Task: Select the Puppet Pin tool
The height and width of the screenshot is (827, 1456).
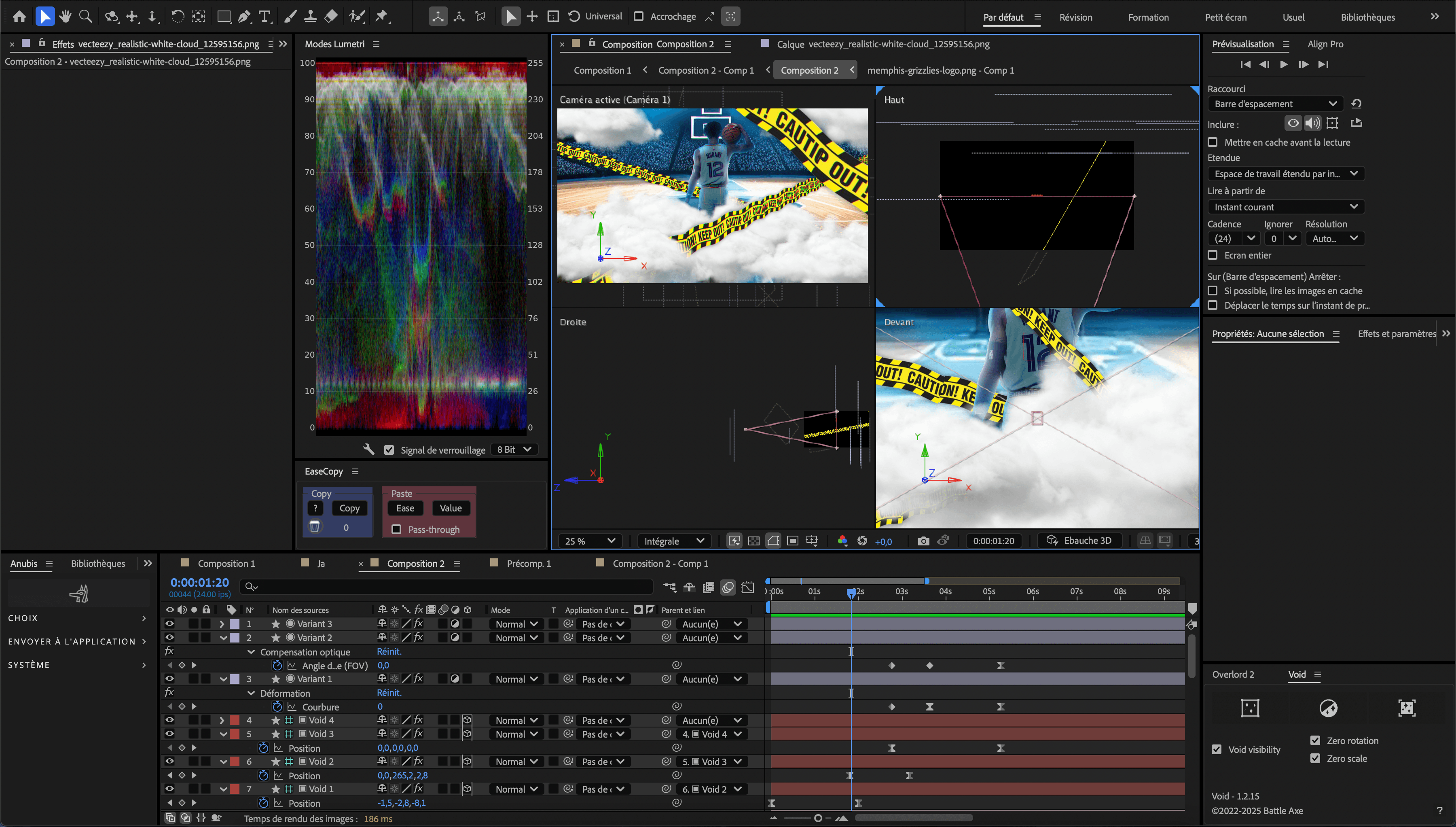Action: 381,17
